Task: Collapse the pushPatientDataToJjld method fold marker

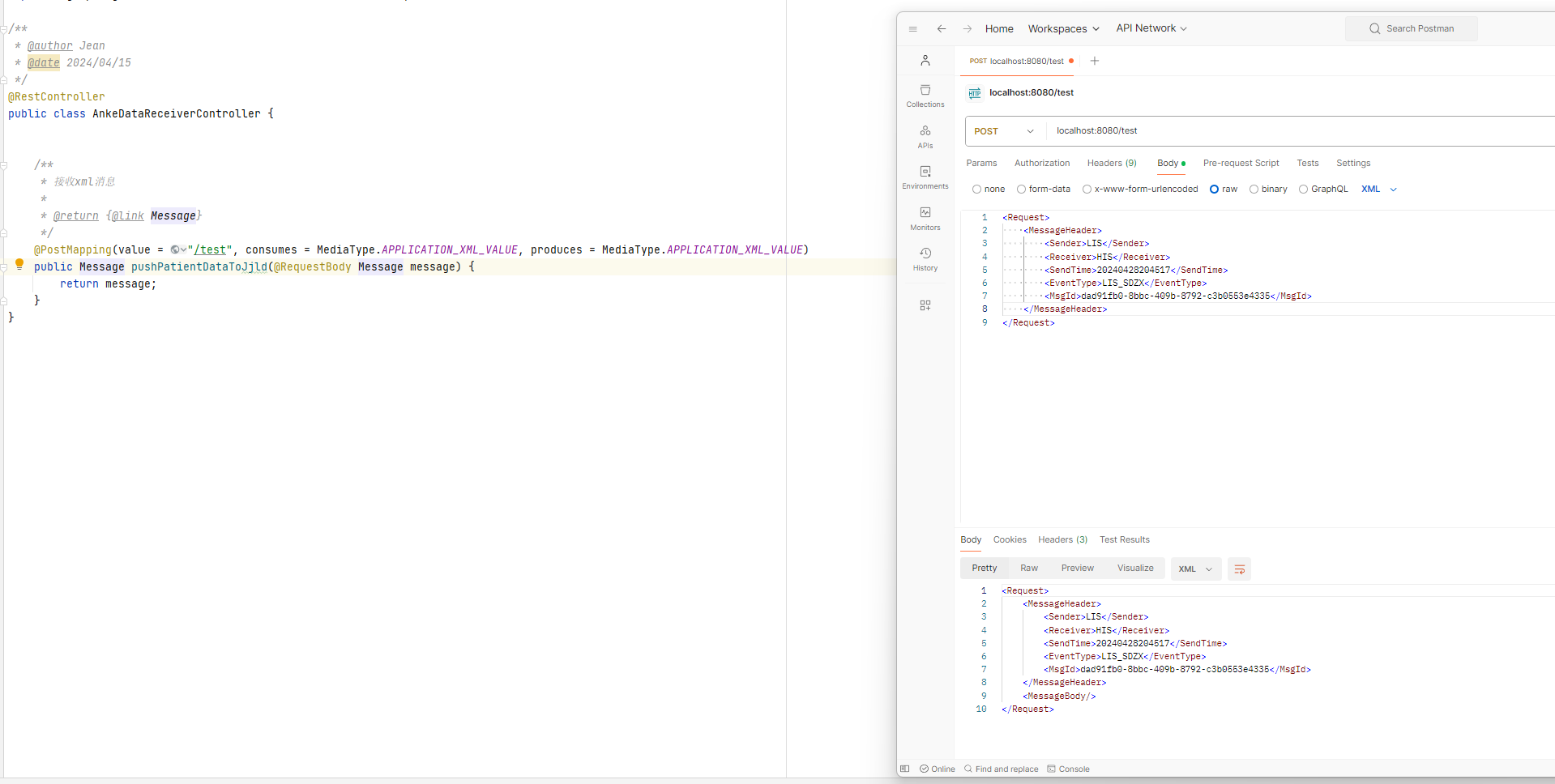Action: pyautogui.click(x=4, y=267)
